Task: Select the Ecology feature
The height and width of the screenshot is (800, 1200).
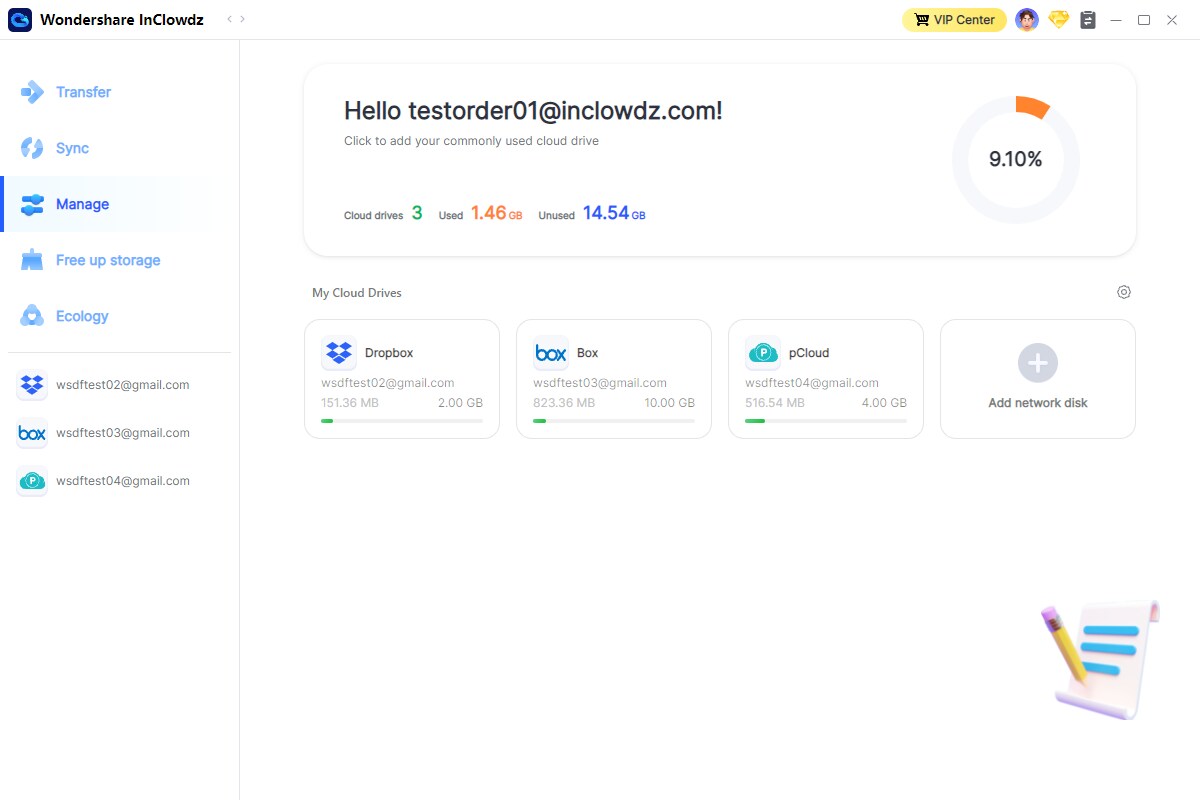Action: point(84,316)
